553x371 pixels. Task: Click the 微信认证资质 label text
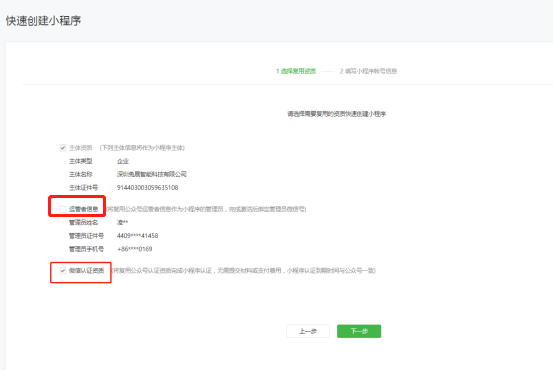[x=86, y=270]
